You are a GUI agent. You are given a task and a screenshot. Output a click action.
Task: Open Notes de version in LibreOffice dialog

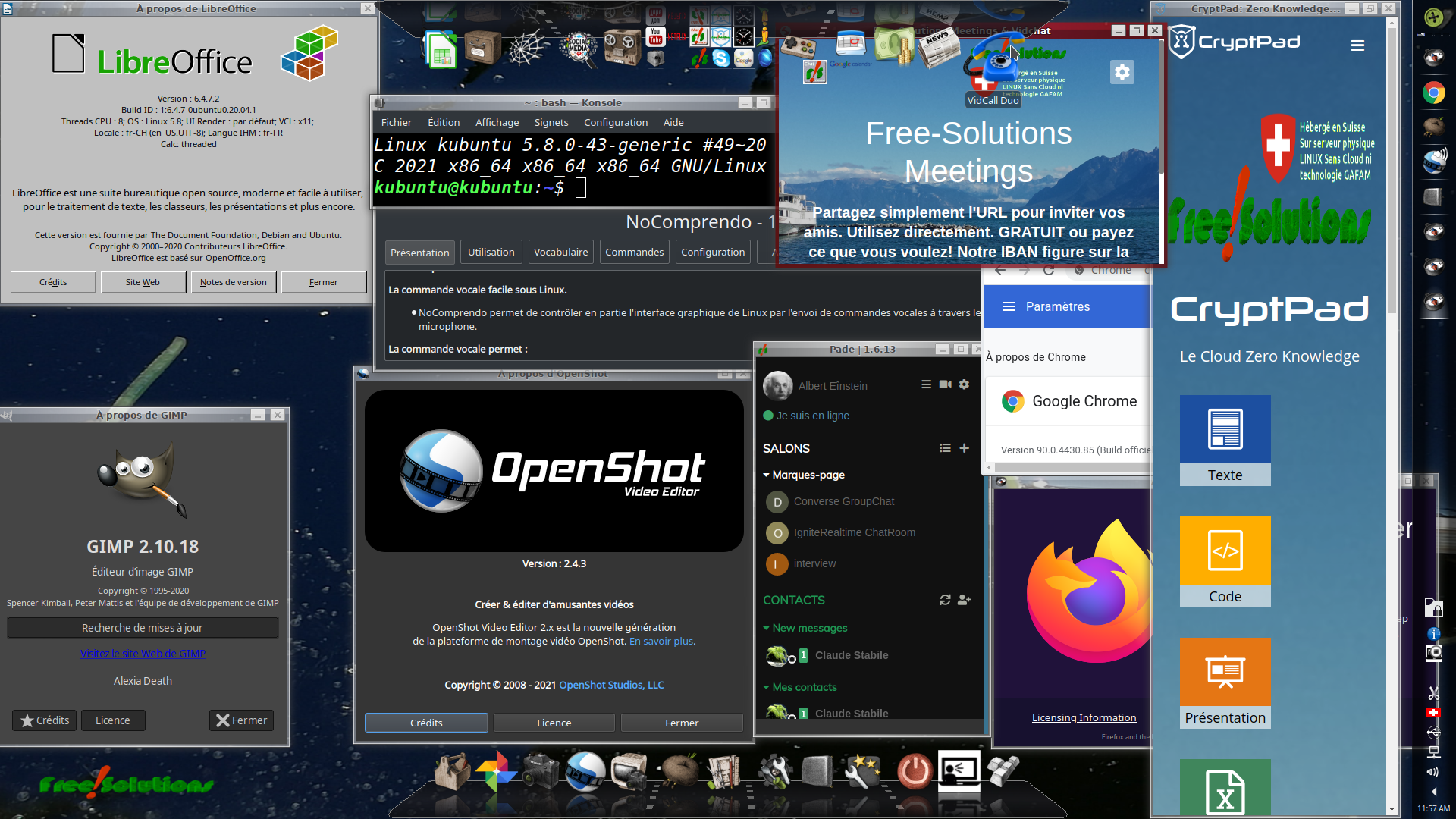tap(234, 282)
